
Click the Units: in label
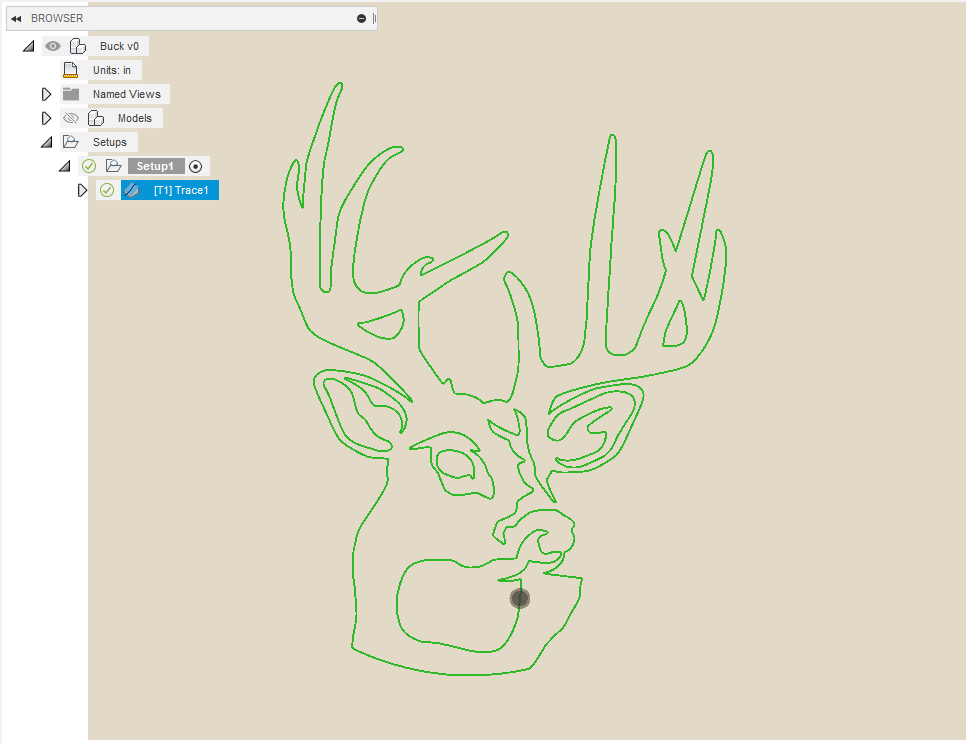pos(113,69)
